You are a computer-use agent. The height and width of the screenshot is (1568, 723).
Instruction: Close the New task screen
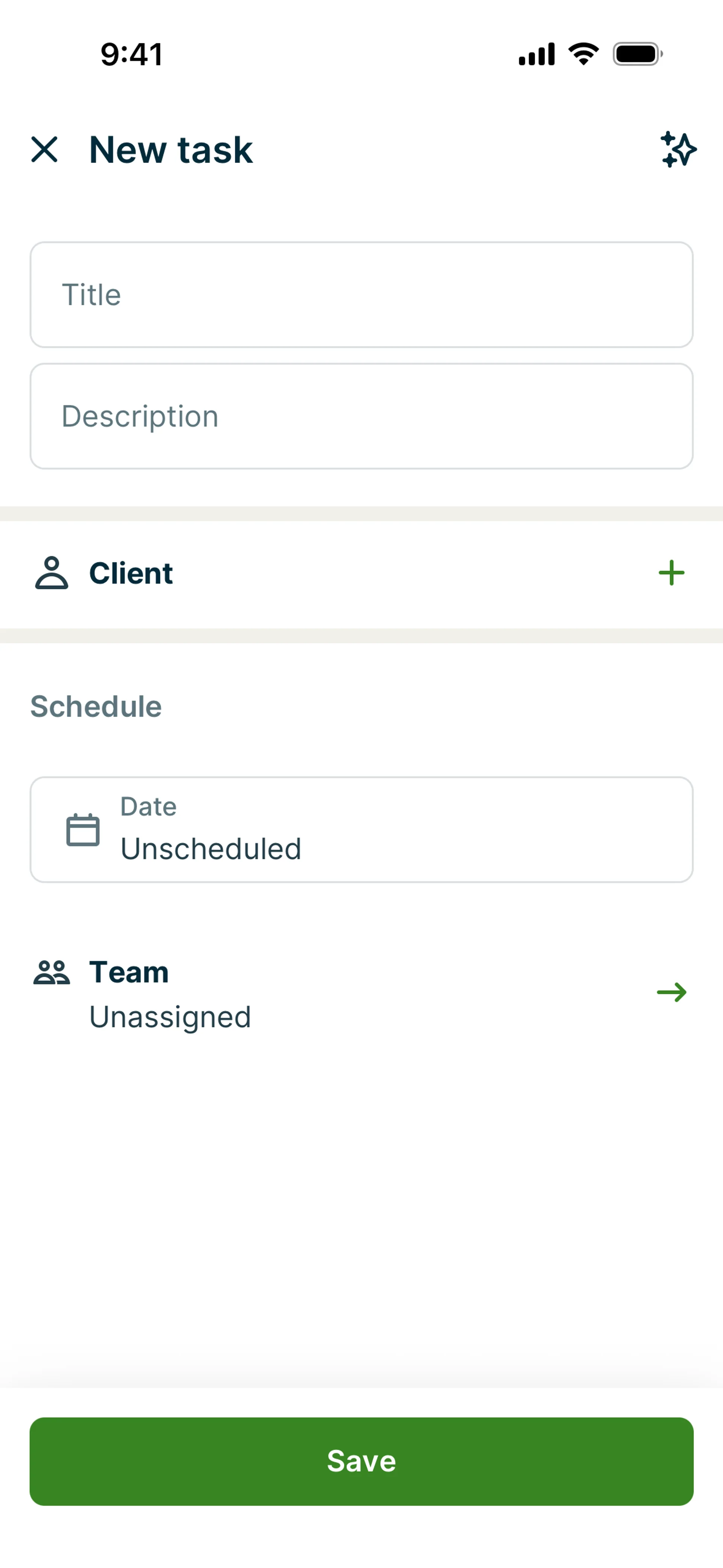(44, 149)
